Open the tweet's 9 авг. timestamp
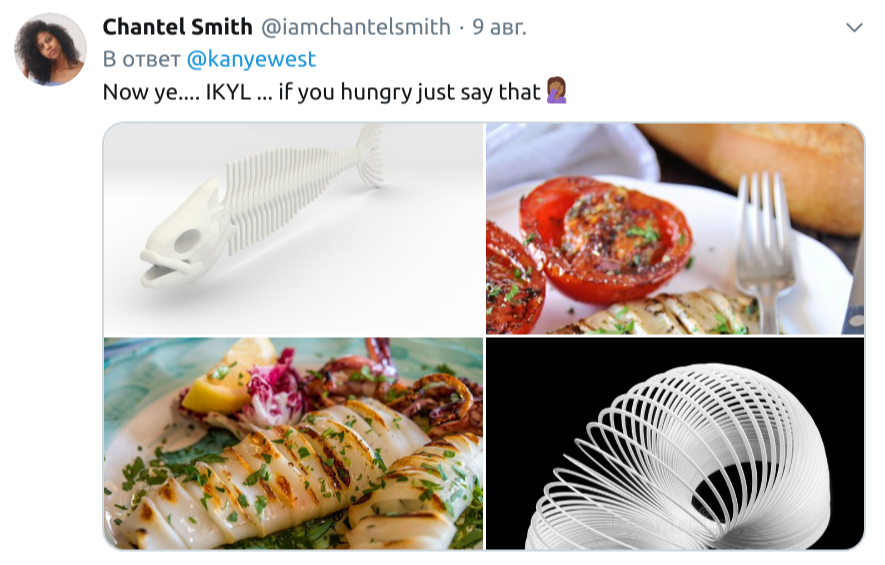885x565 pixels. [x=499, y=27]
